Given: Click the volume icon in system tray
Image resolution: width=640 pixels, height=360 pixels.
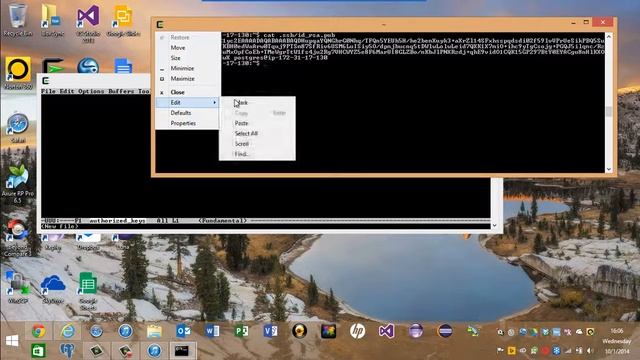Looking at the screenshot, I should pyautogui.click(x=590, y=351).
